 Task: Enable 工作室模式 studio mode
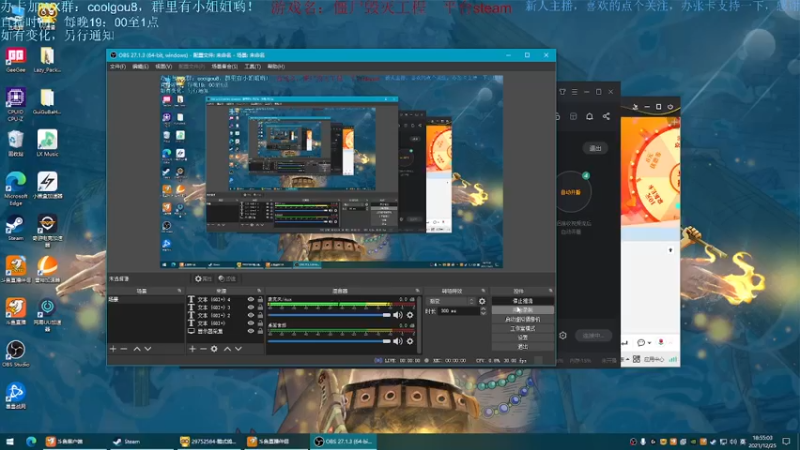[522, 329]
